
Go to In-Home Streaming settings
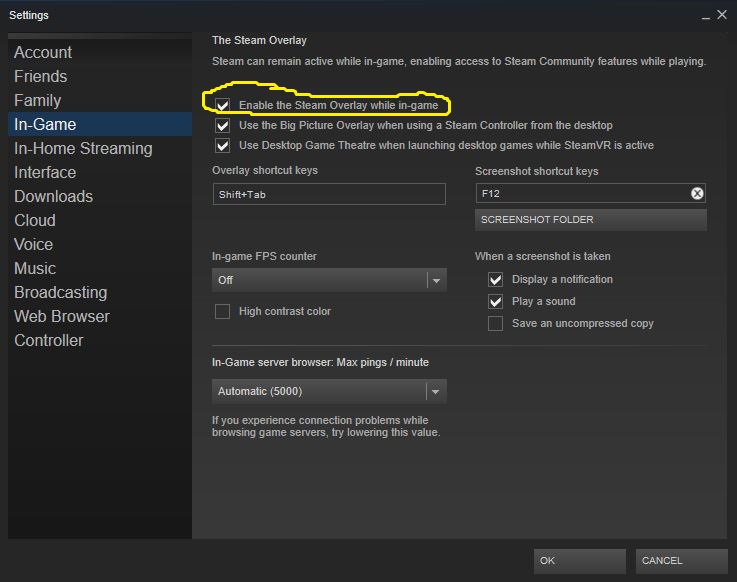83,148
